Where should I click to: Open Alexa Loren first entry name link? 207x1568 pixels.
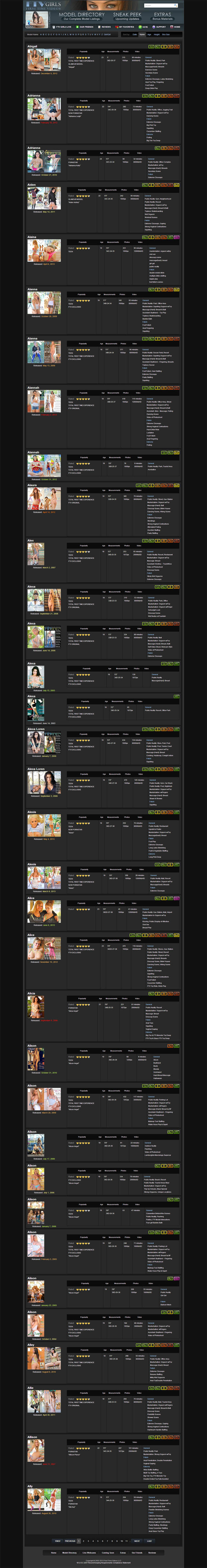[36, 729]
